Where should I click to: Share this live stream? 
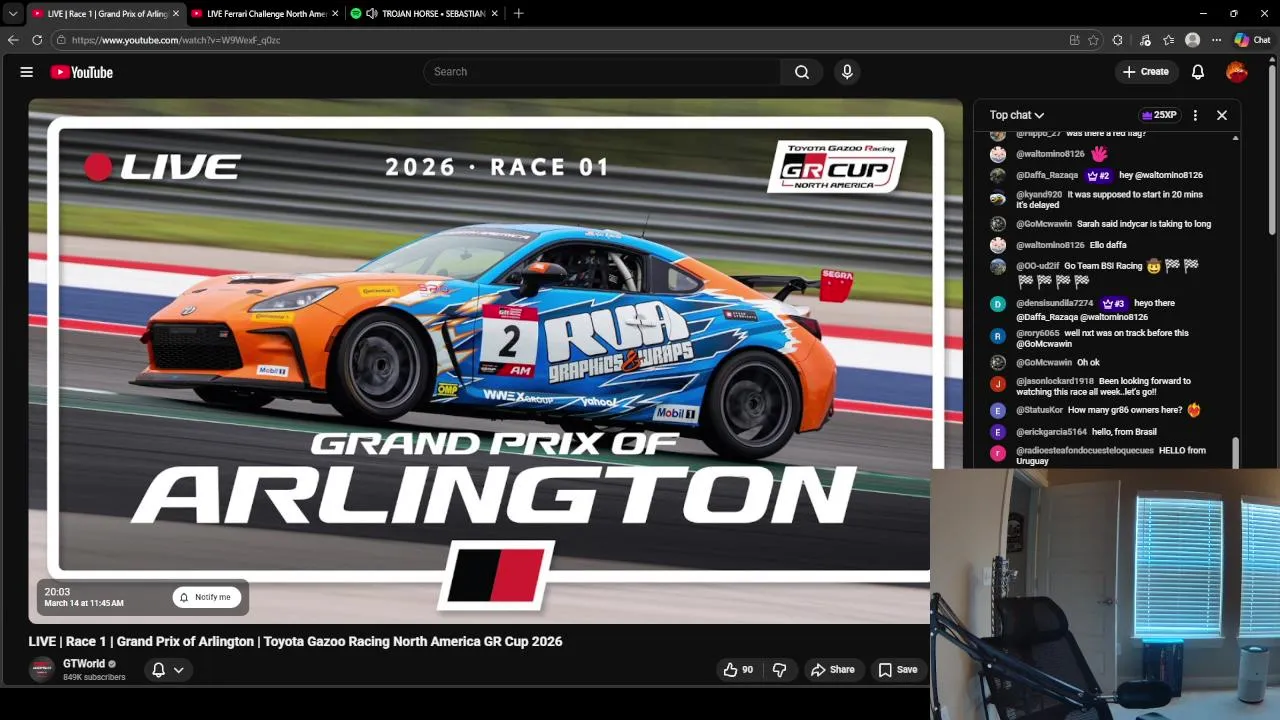click(833, 670)
